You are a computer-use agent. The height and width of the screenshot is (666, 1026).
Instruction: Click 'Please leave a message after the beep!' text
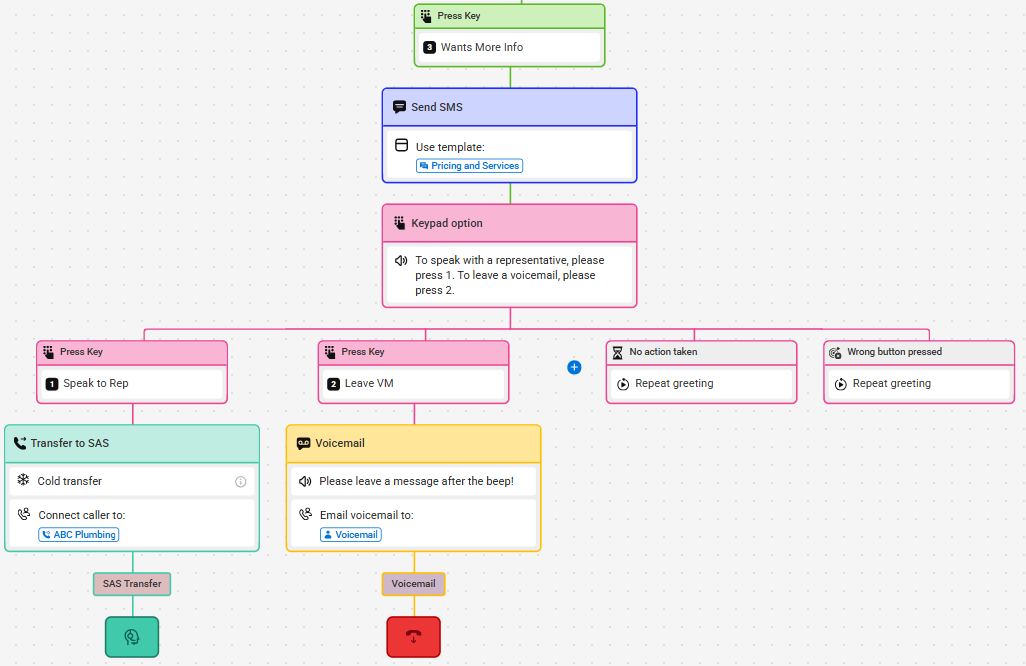coord(416,481)
